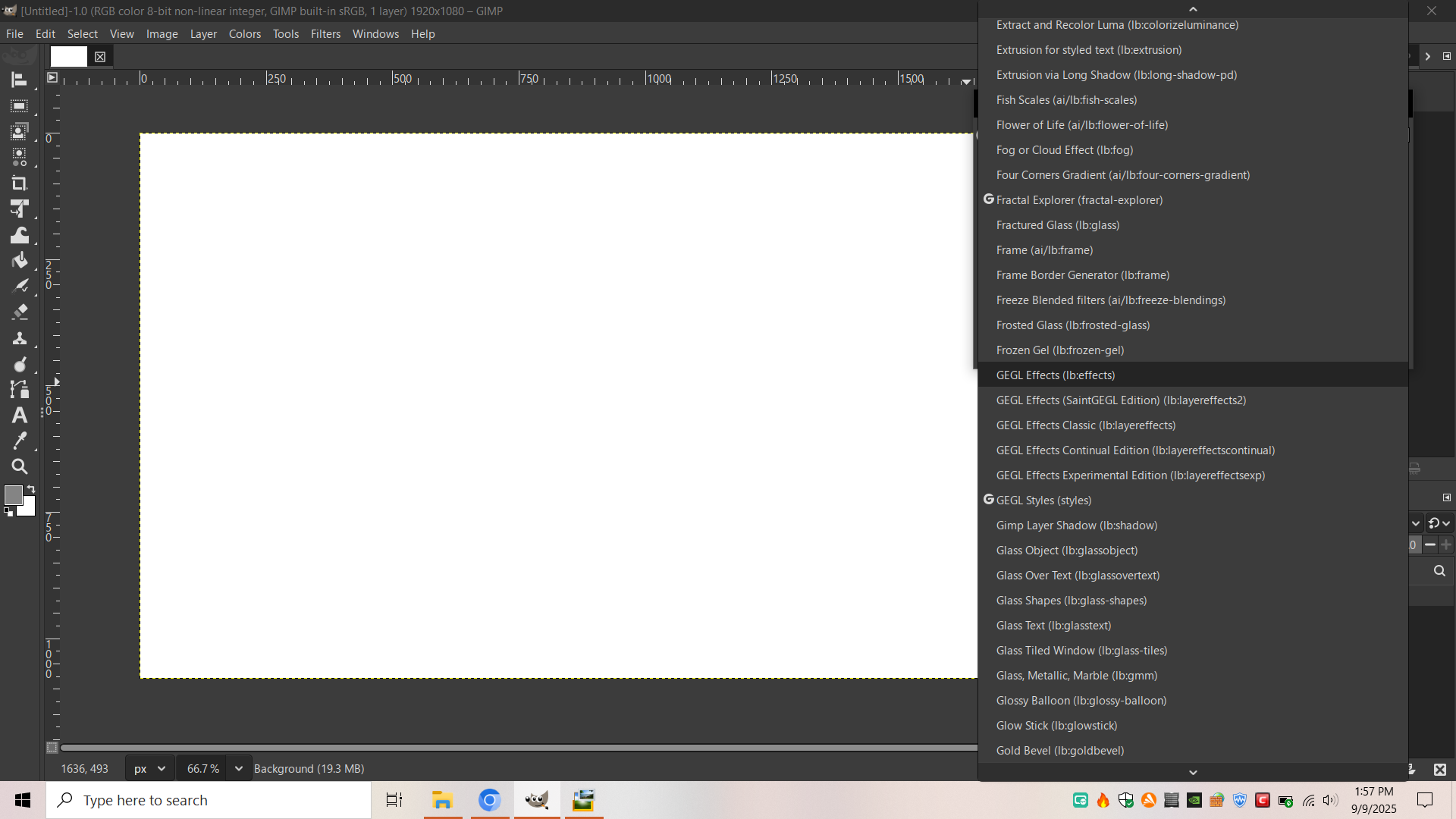Select the Crop tool
1456x819 pixels.
(20, 184)
